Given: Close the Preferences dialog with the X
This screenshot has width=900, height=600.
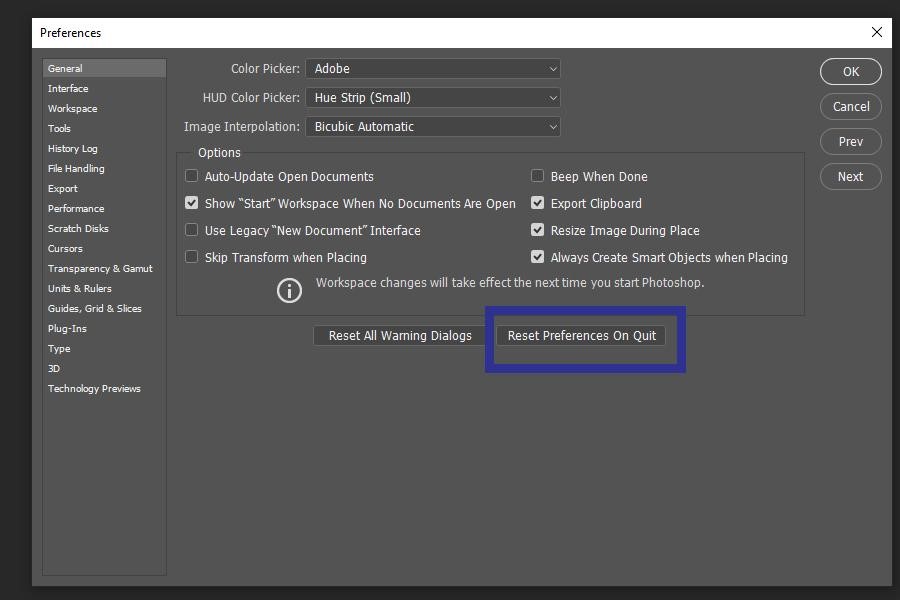Looking at the screenshot, I should point(876,32).
